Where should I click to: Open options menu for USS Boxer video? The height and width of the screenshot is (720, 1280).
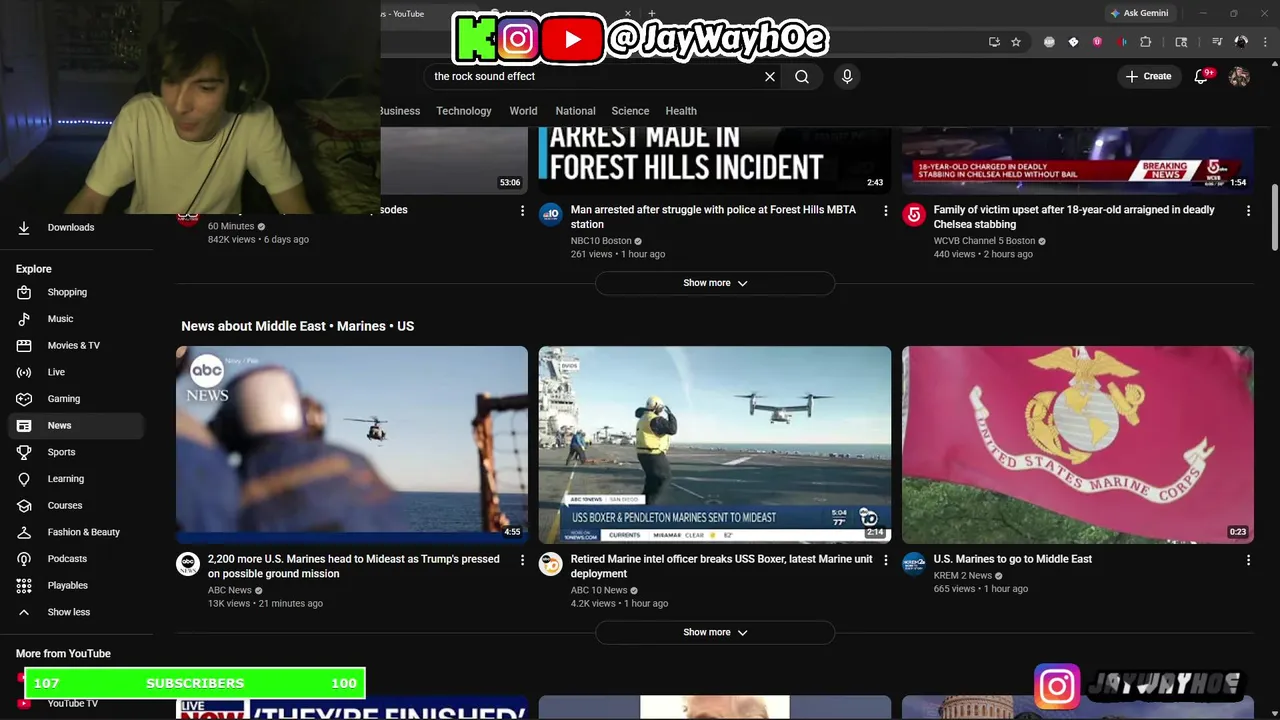885,560
